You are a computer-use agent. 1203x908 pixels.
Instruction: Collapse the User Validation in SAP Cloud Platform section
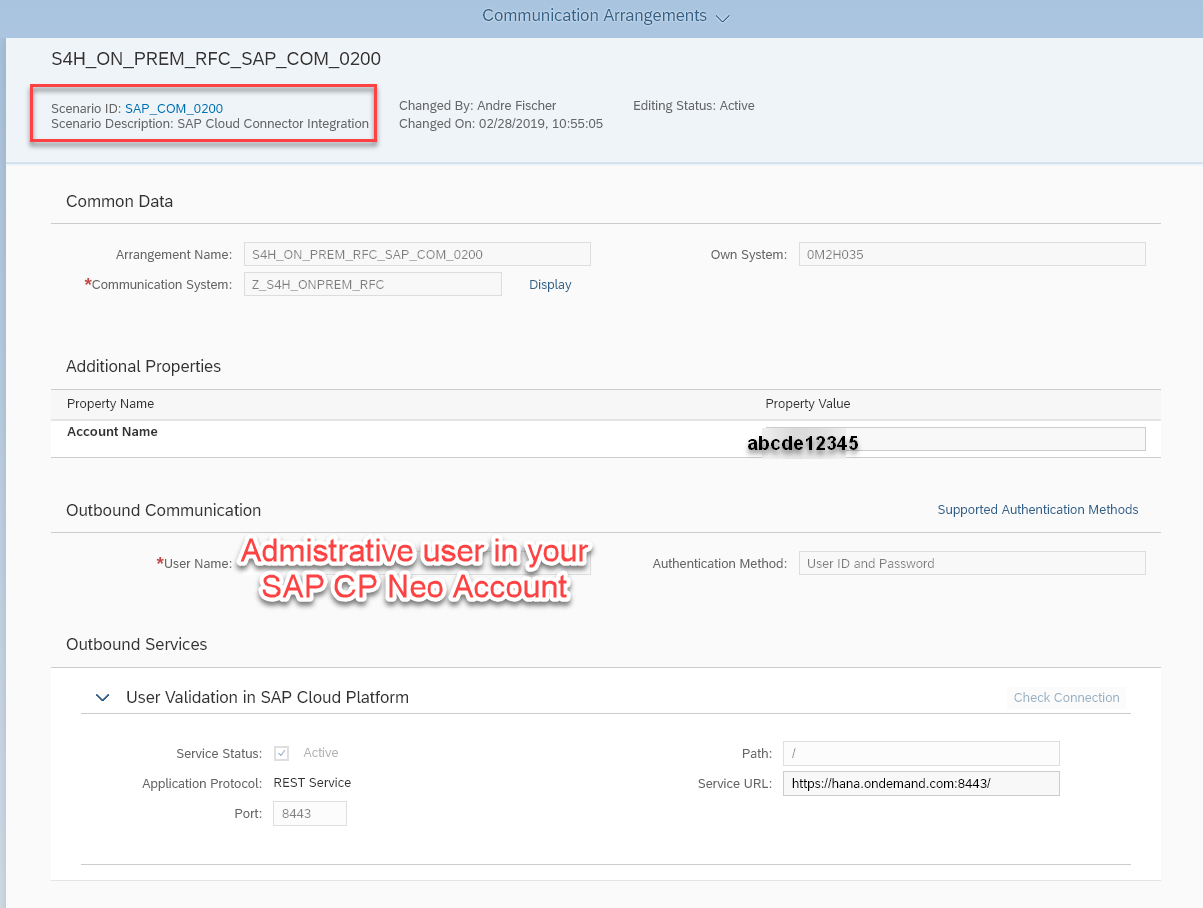(x=101, y=697)
